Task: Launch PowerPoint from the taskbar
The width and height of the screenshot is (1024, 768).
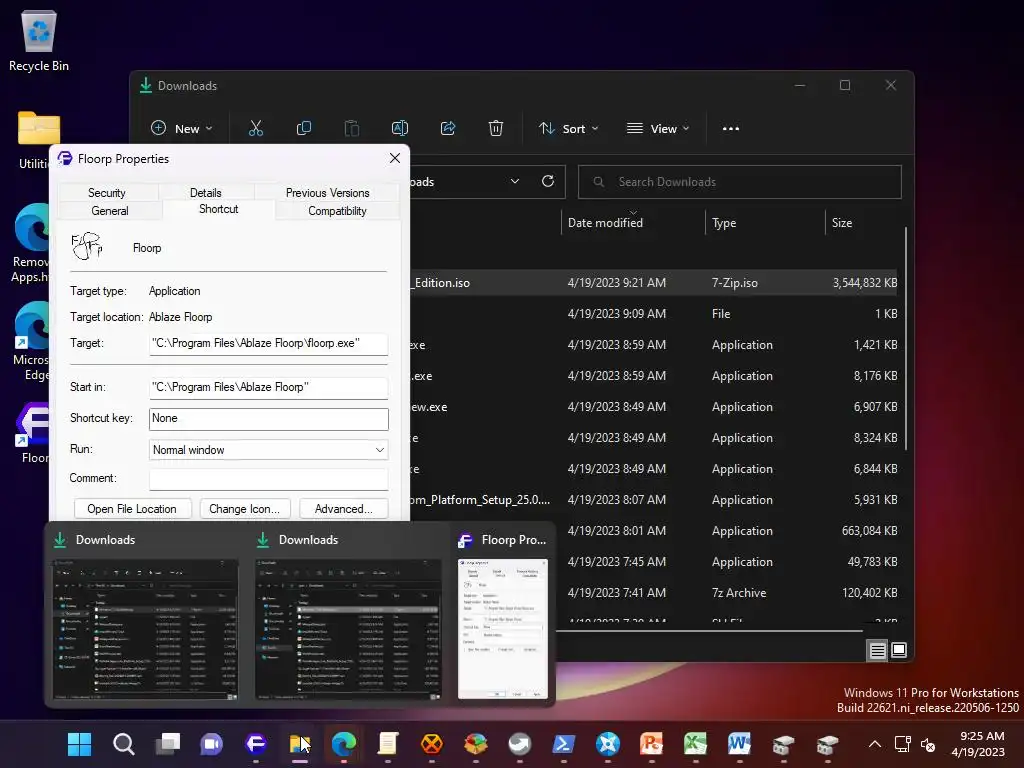Action: click(652, 744)
